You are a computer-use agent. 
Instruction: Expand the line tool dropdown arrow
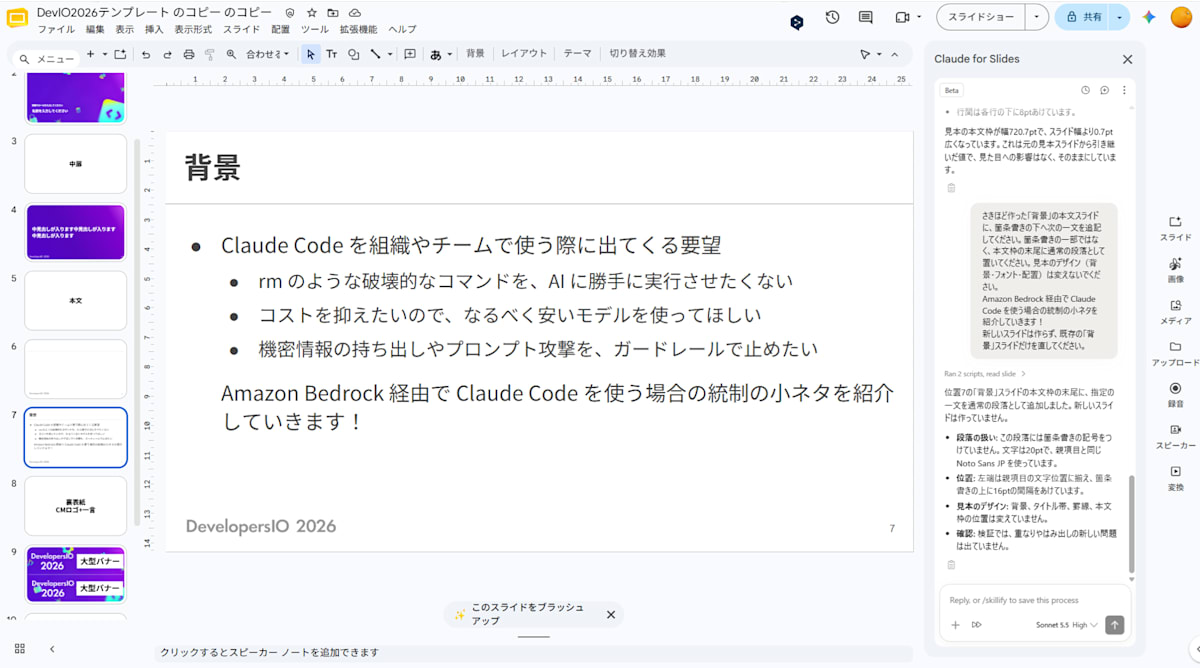coord(389,54)
